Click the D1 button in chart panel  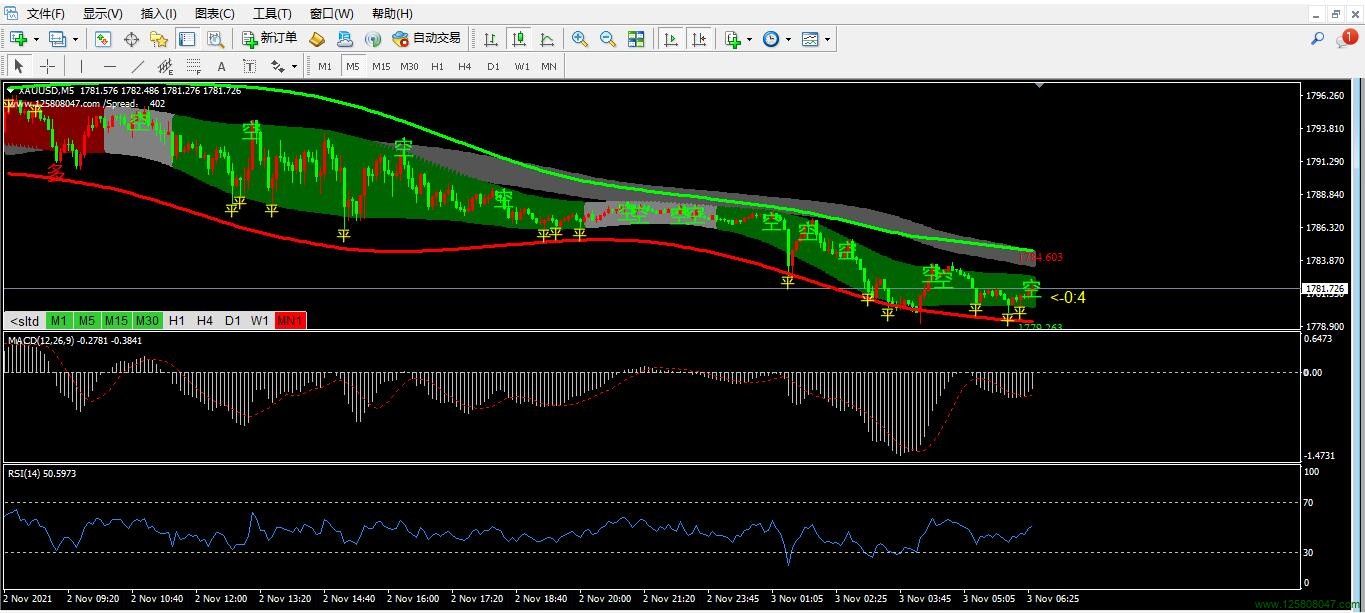pos(233,321)
